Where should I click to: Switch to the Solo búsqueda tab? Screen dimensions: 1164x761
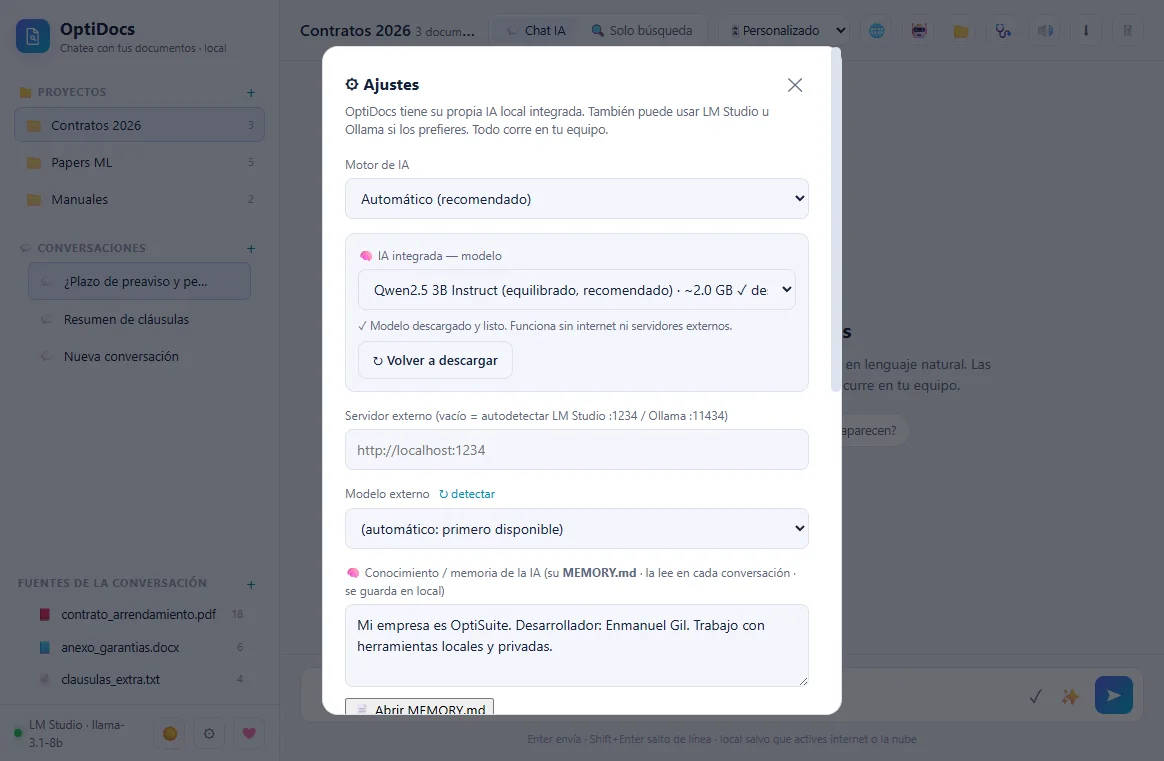coord(641,30)
